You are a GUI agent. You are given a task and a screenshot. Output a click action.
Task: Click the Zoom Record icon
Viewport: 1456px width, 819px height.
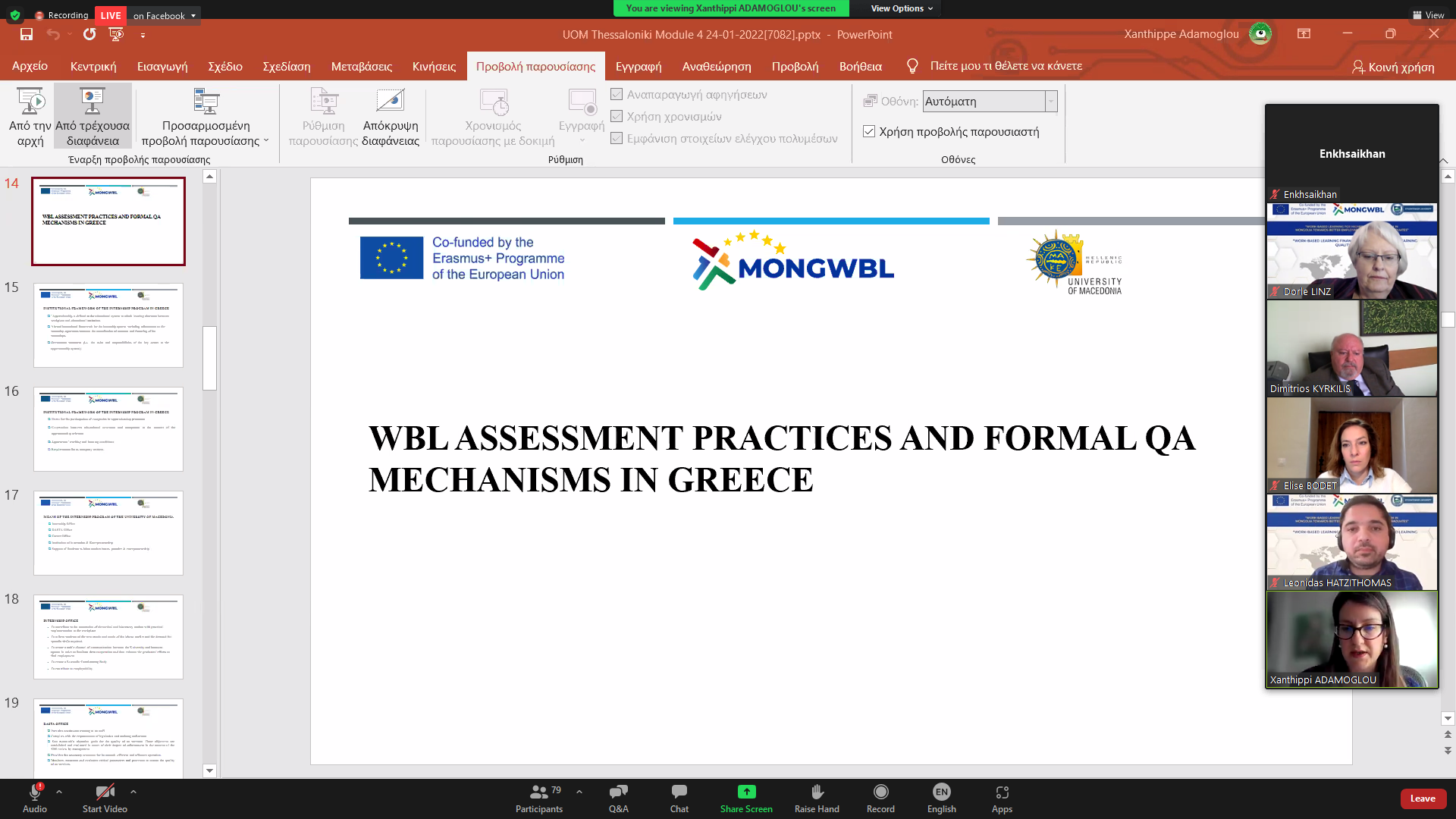[x=880, y=792]
